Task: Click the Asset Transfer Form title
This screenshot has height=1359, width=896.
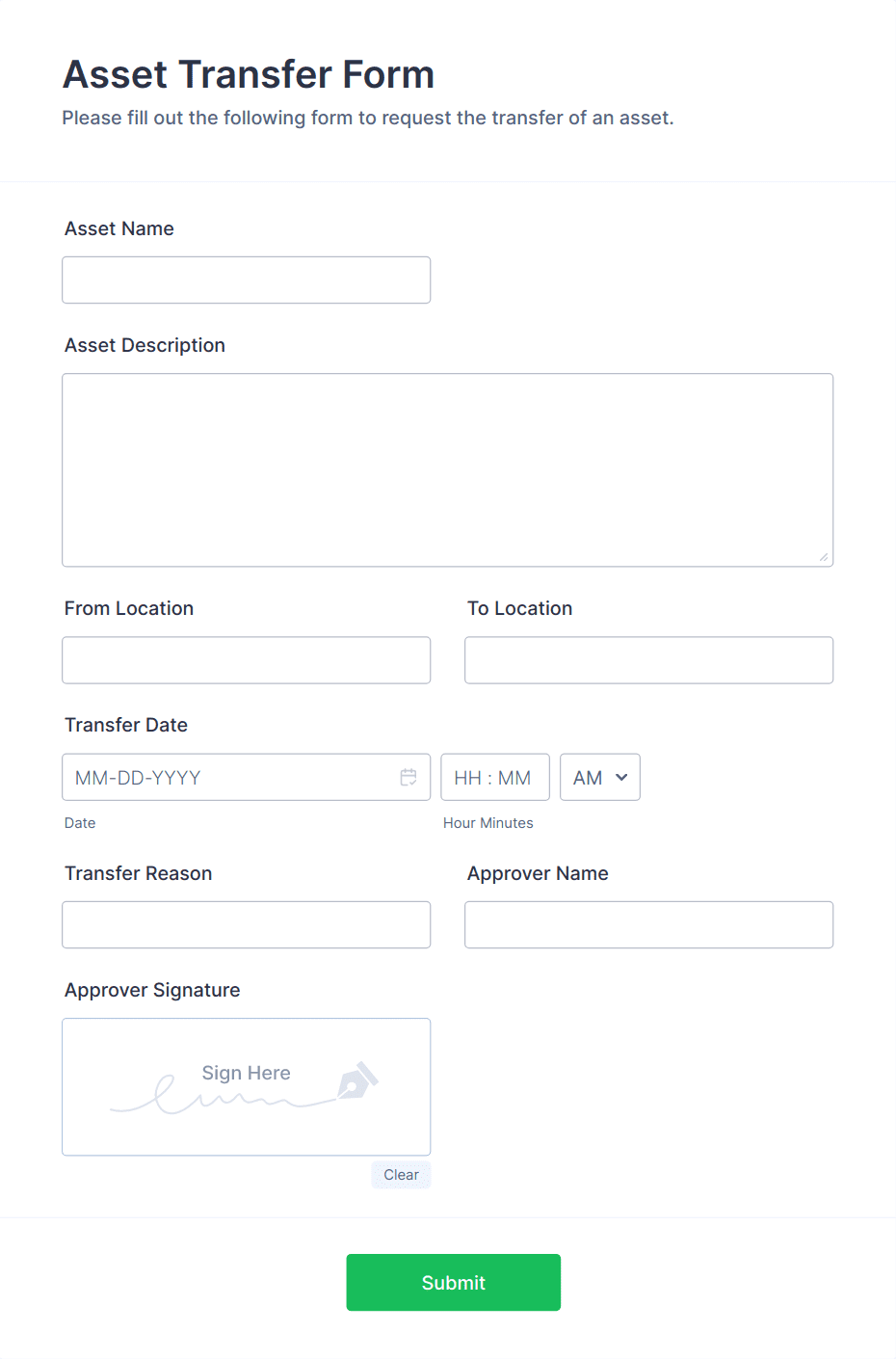Action: tap(248, 74)
